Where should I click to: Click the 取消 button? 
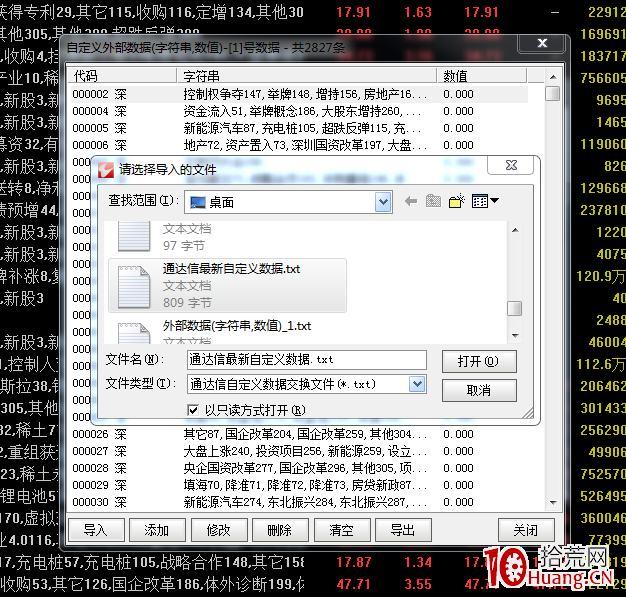479,390
